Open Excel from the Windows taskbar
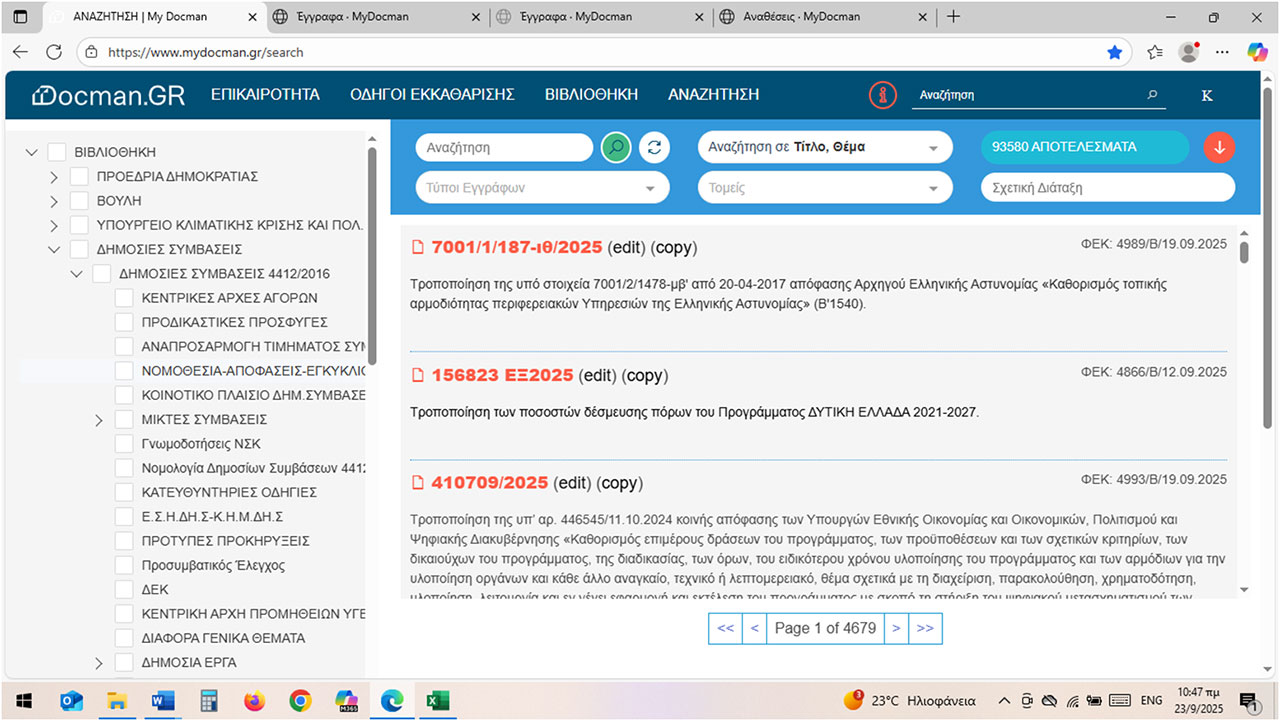 437,700
